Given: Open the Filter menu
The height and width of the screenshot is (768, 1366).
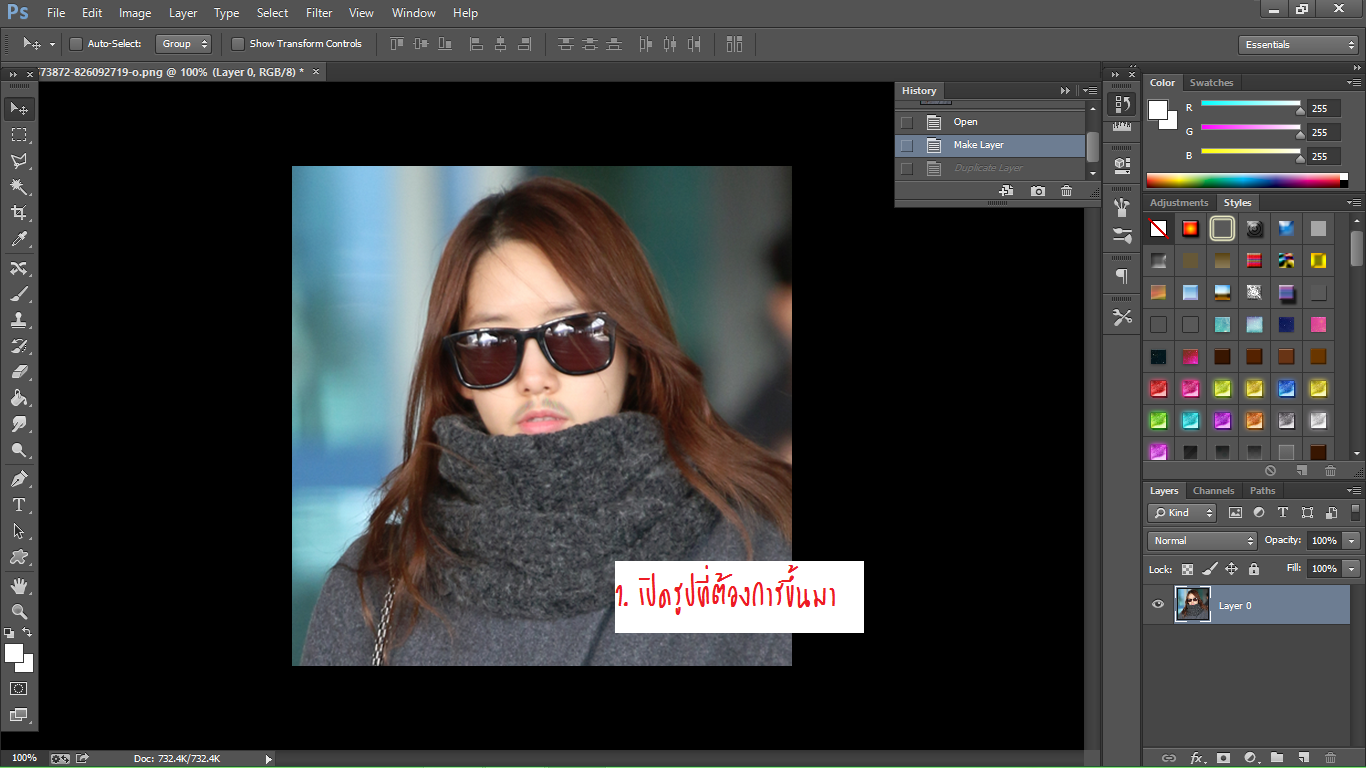Looking at the screenshot, I should tap(319, 13).
